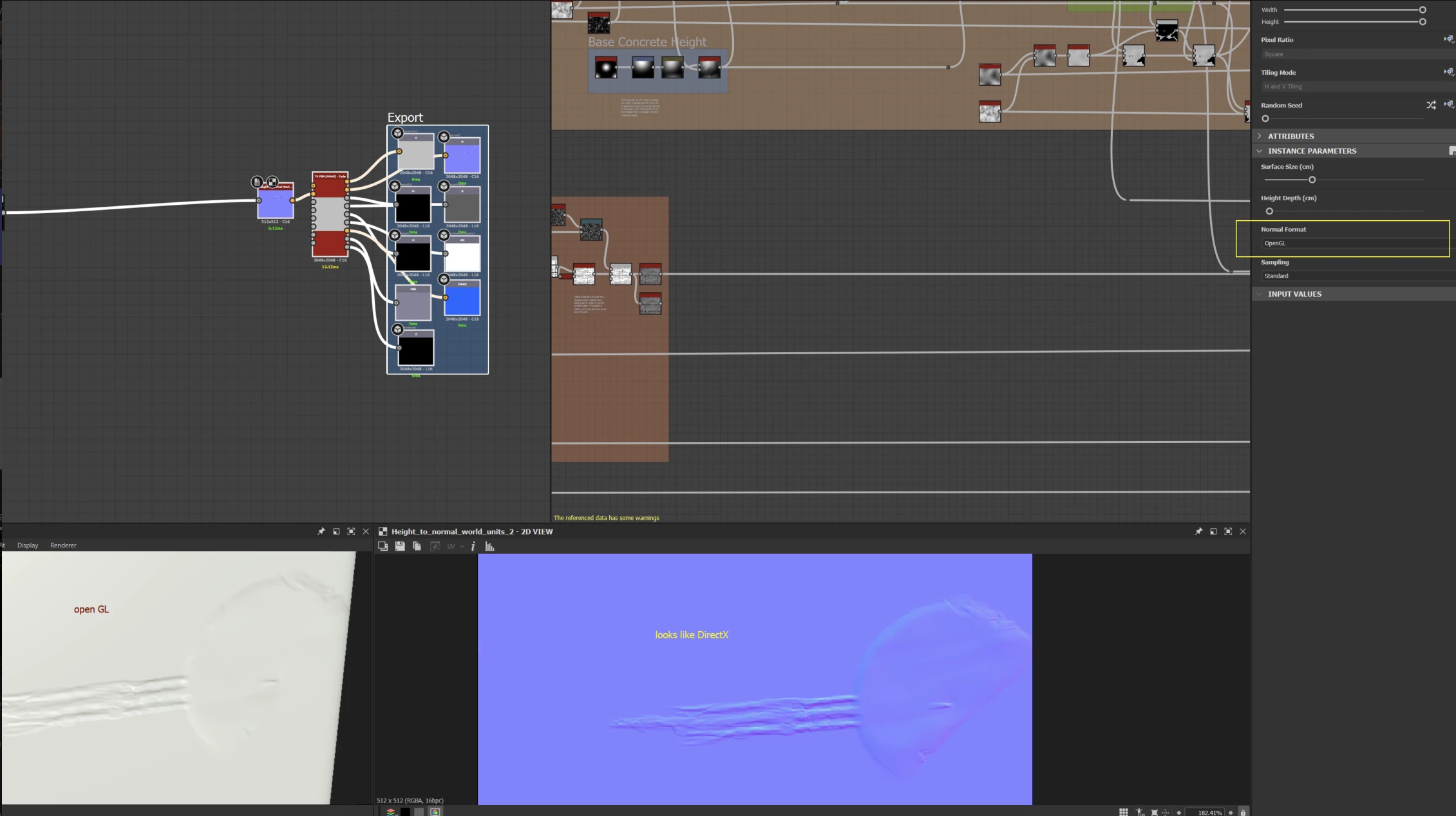This screenshot has width=1456, height=816.
Task: Open the Normal Format dropdown showing OpenGL
Action: point(1352,243)
